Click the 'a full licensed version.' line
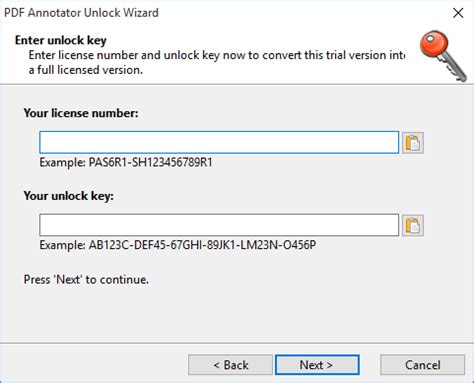474x383 pixels. [86, 70]
